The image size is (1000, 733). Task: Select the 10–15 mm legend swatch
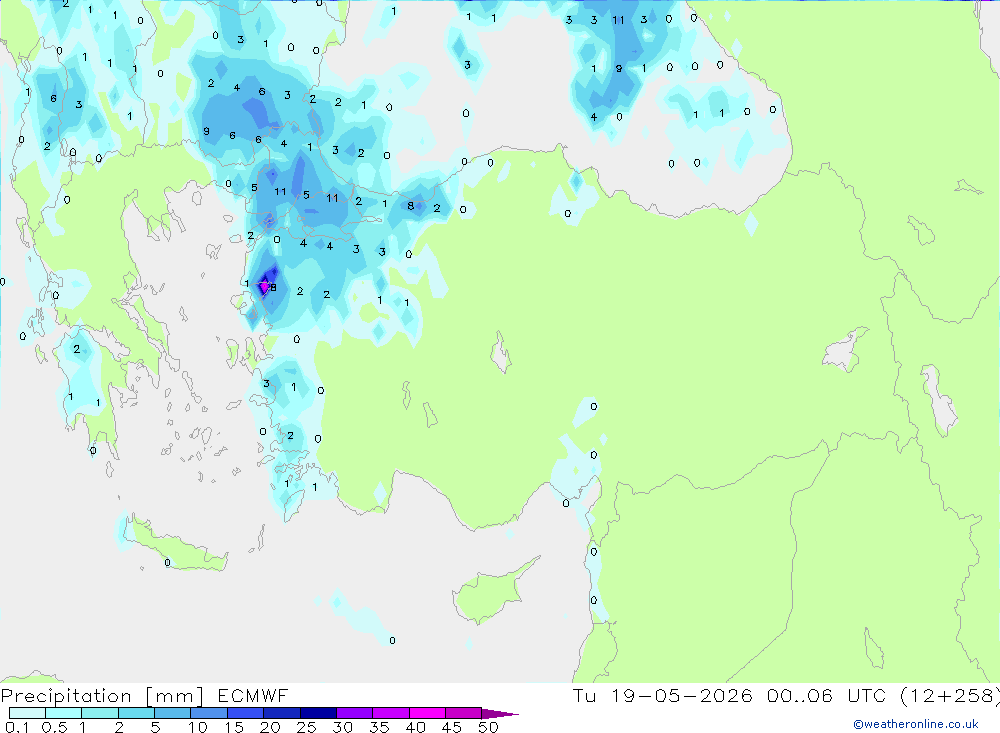coord(209,713)
